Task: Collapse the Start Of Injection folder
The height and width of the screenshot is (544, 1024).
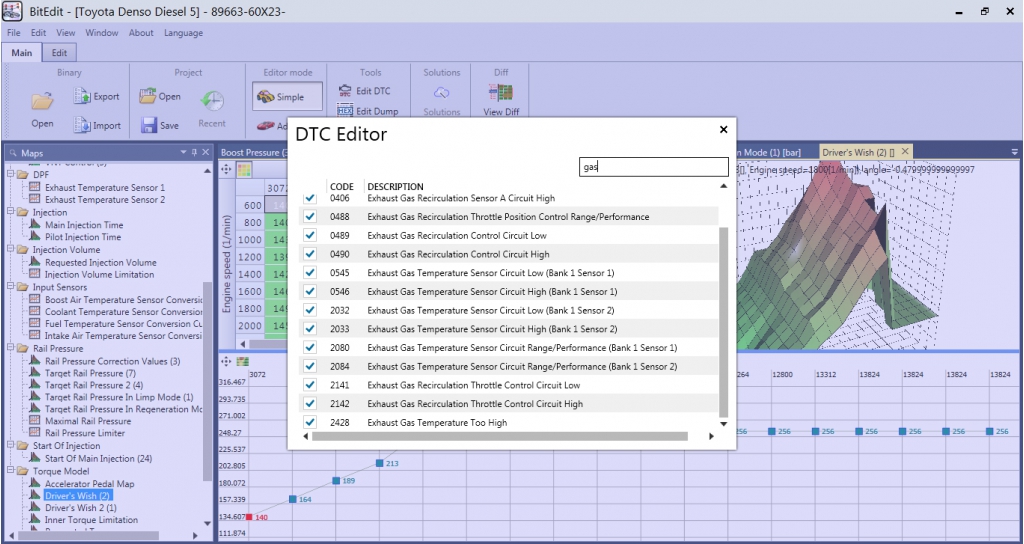Action: [10, 445]
